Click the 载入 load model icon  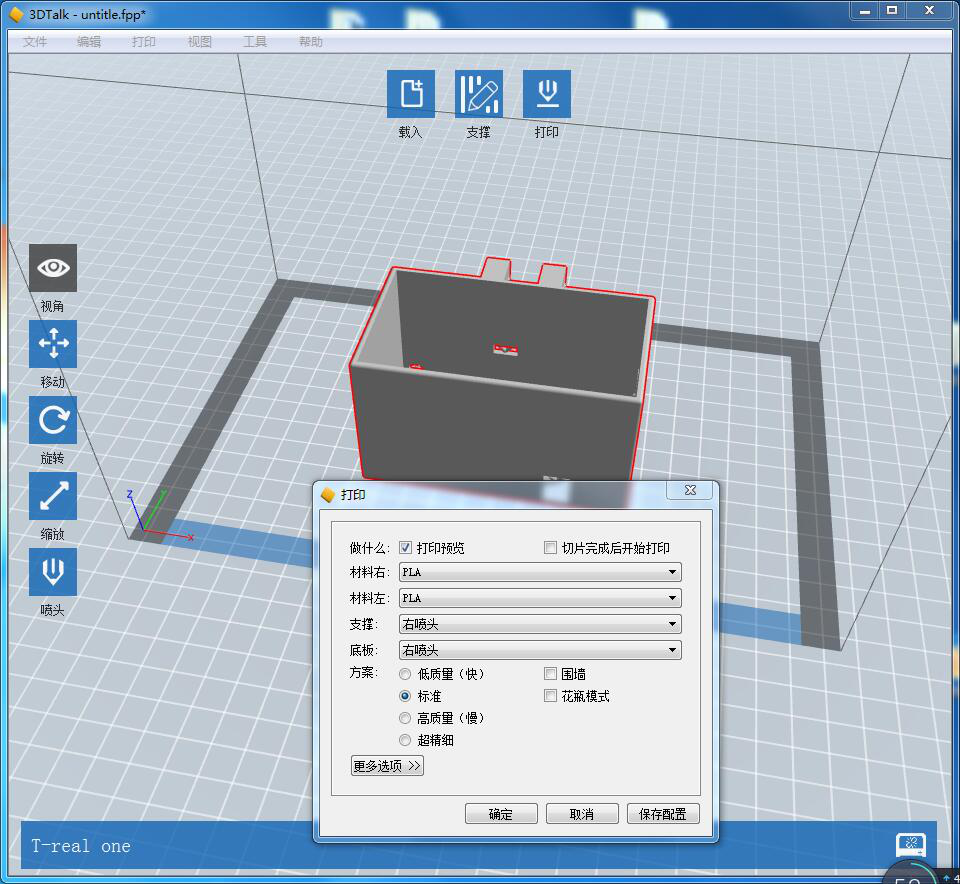[411, 94]
